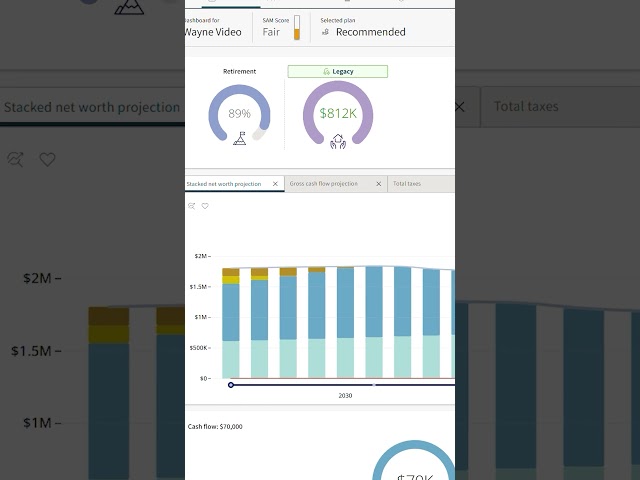Image resolution: width=640 pixels, height=480 pixels.
Task: Click the timeline slider start handle
Action: tap(231, 385)
